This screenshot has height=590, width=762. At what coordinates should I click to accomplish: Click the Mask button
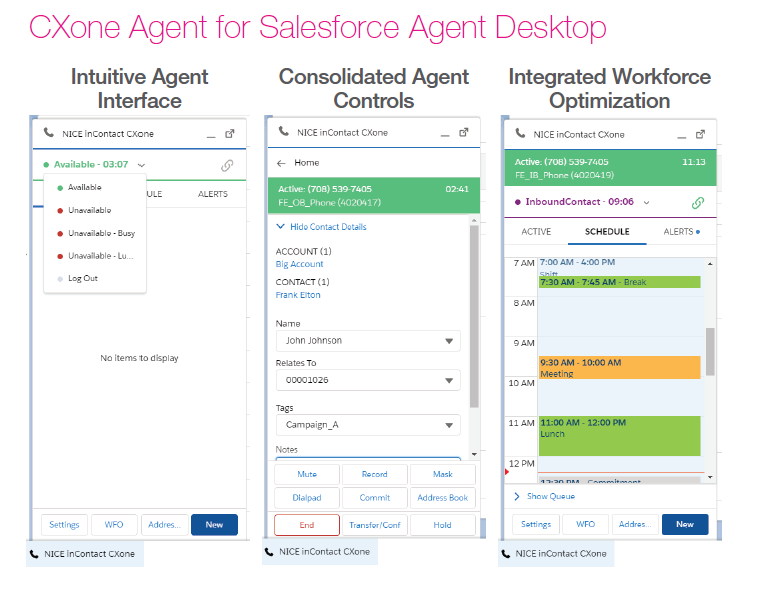pos(443,474)
